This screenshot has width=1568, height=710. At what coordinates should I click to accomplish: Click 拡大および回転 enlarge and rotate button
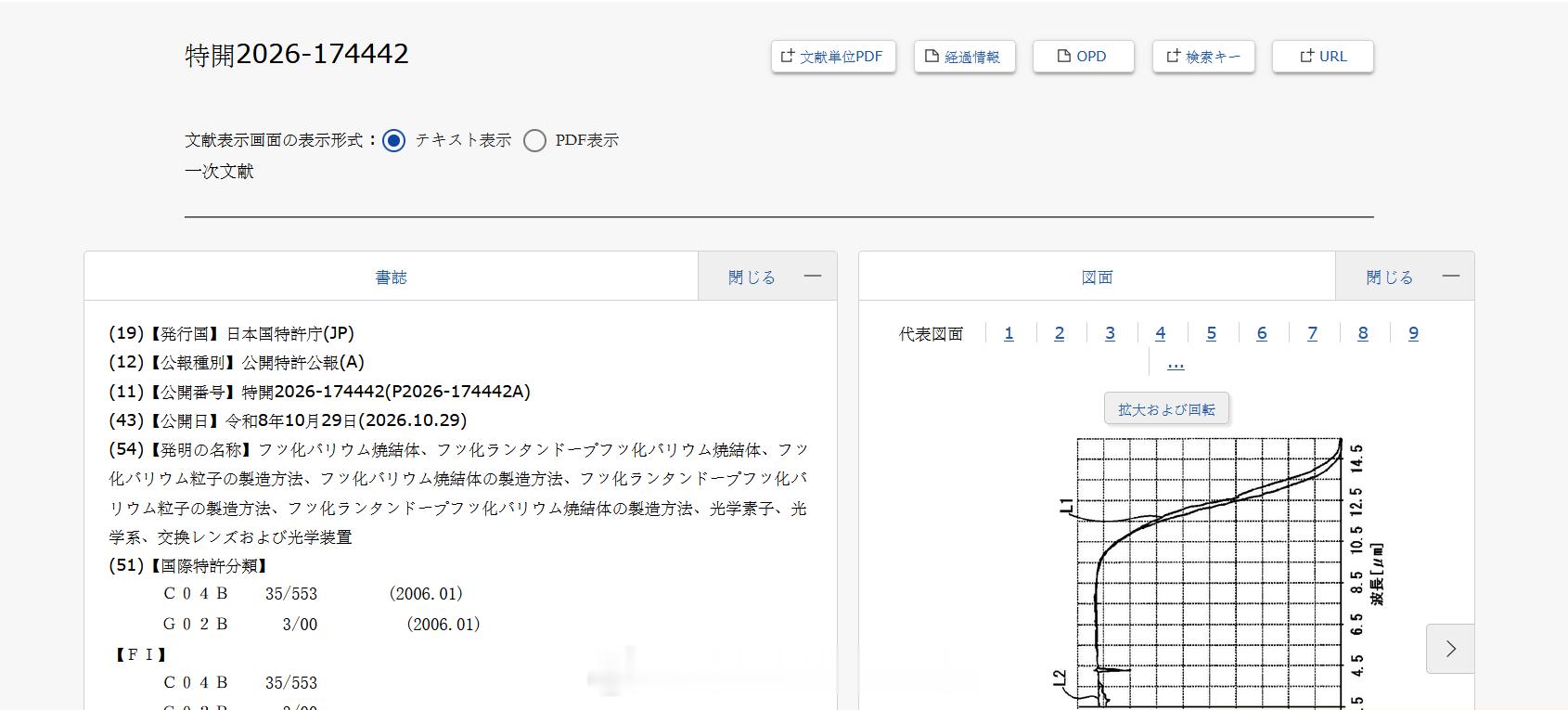(1166, 409)
